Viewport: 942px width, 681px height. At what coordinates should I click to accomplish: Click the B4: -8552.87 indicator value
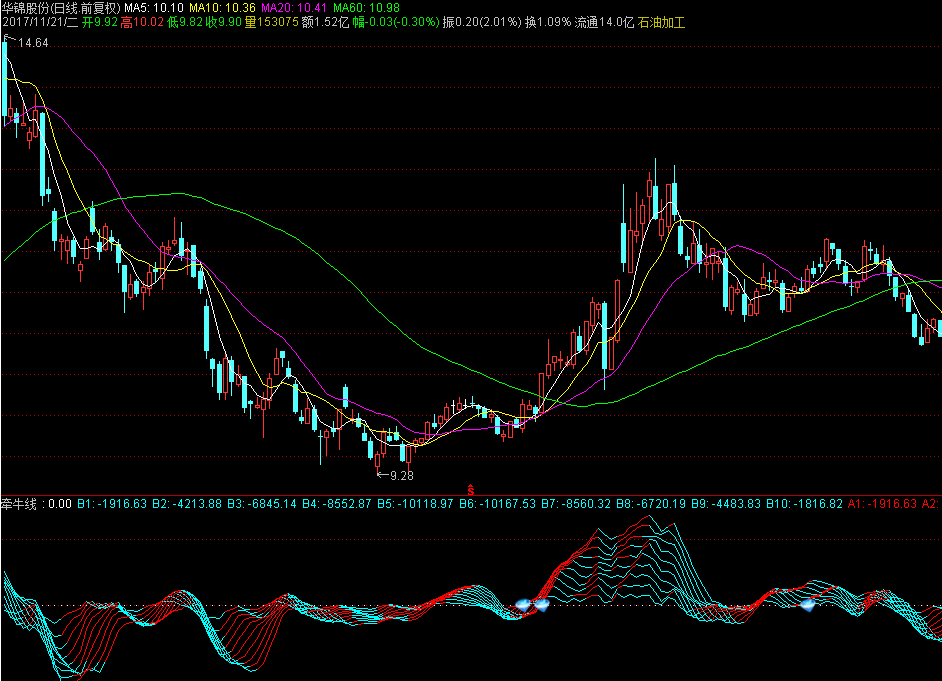pyautogui.click(x=337, y=504)
